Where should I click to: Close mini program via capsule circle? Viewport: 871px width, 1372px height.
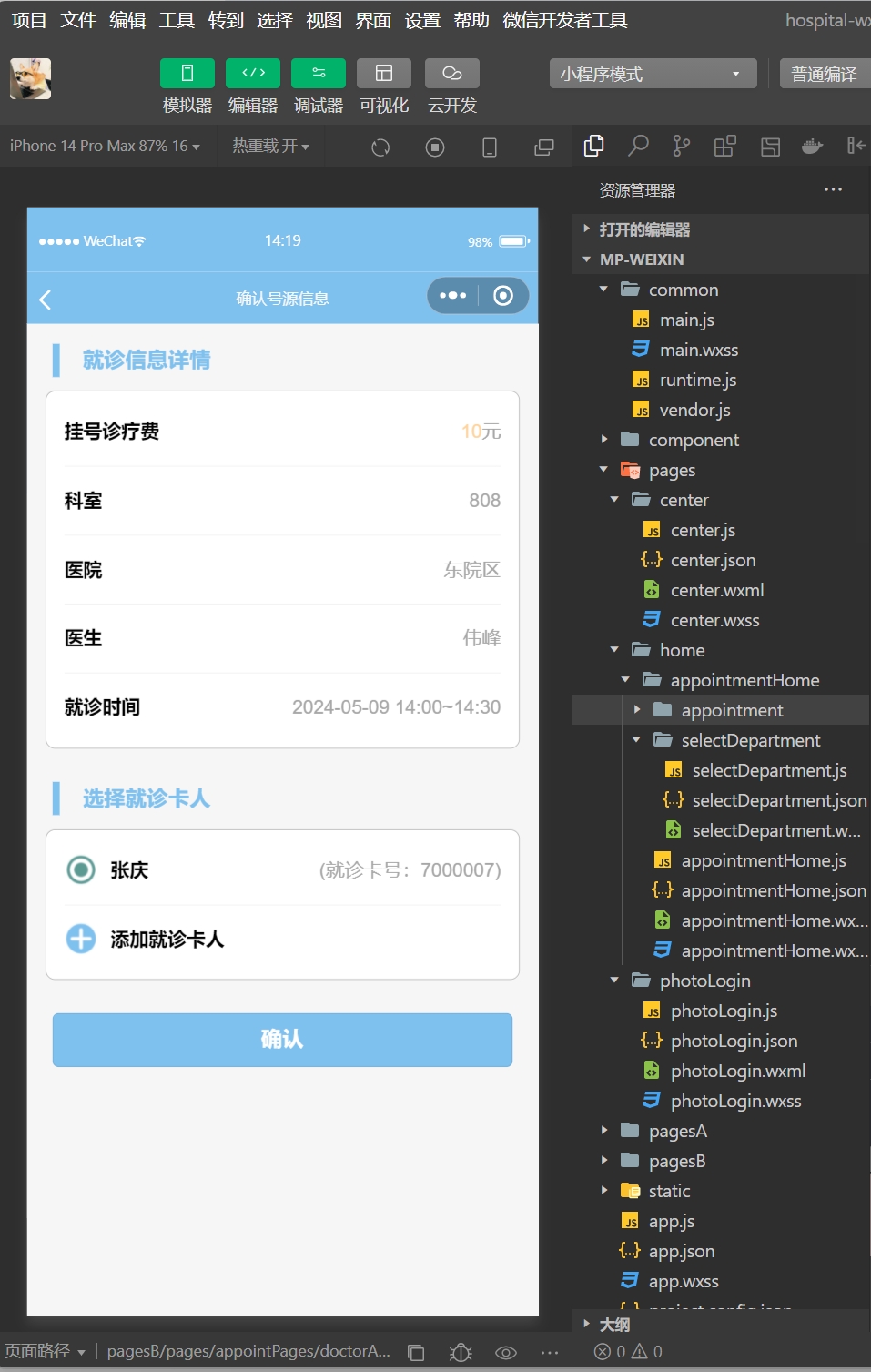coord(503,296)
